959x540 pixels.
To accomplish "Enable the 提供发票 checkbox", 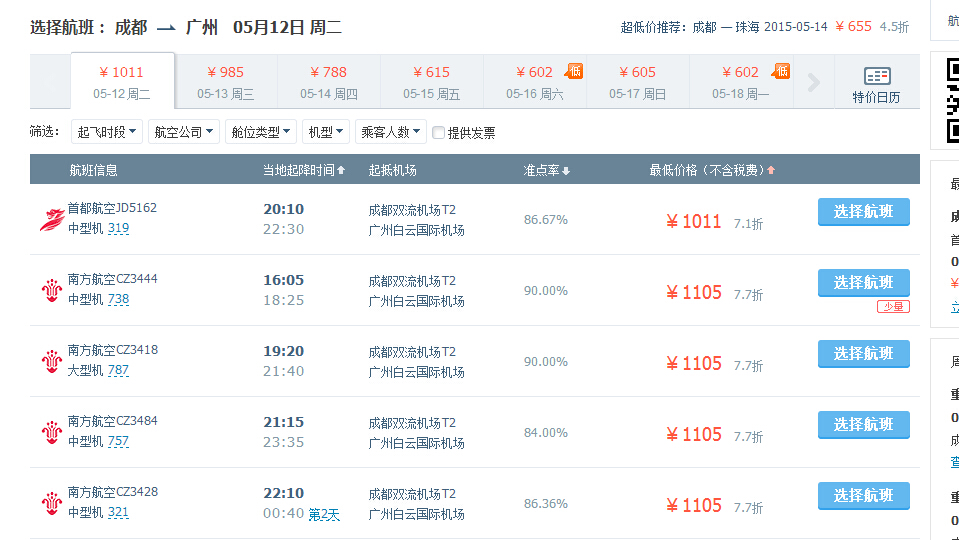I will 438,132.
